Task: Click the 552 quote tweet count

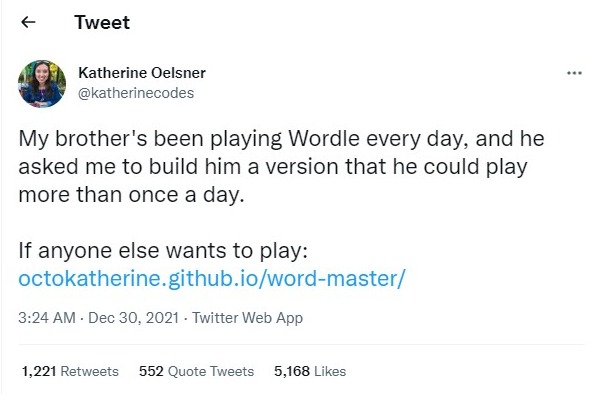Action: point(151,371)
